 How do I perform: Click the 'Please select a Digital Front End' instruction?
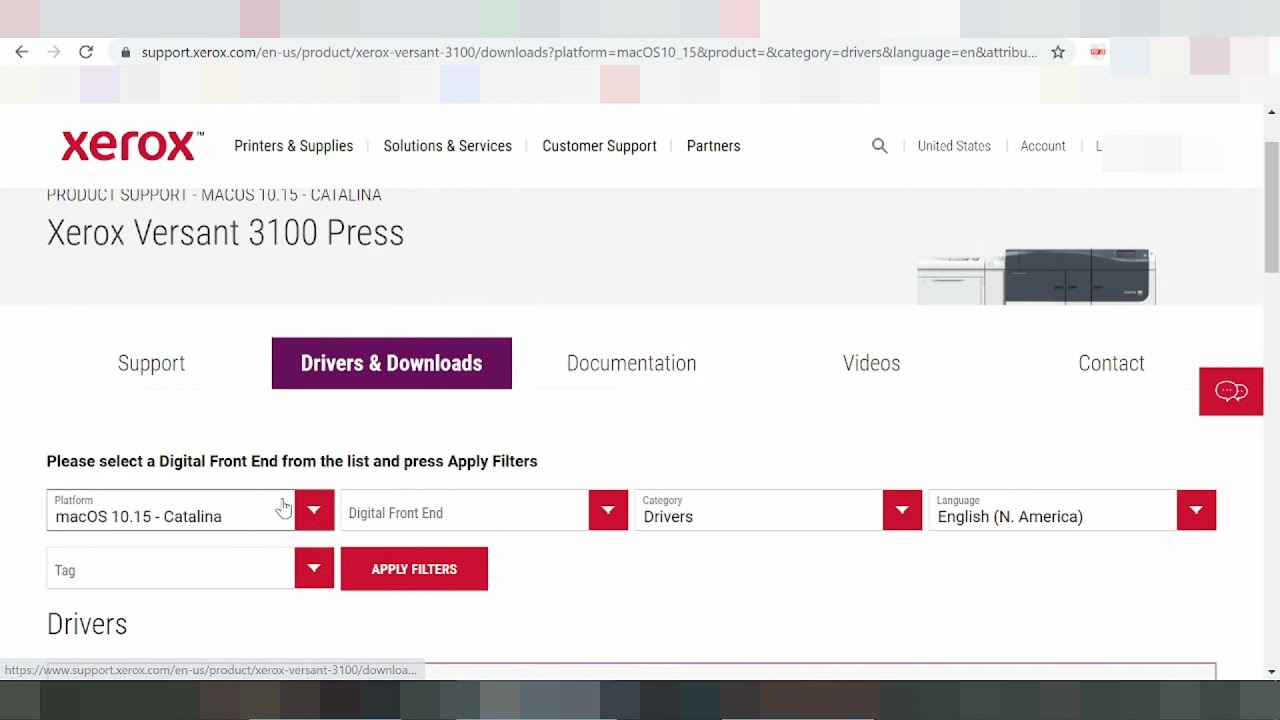tap(292, 461)
